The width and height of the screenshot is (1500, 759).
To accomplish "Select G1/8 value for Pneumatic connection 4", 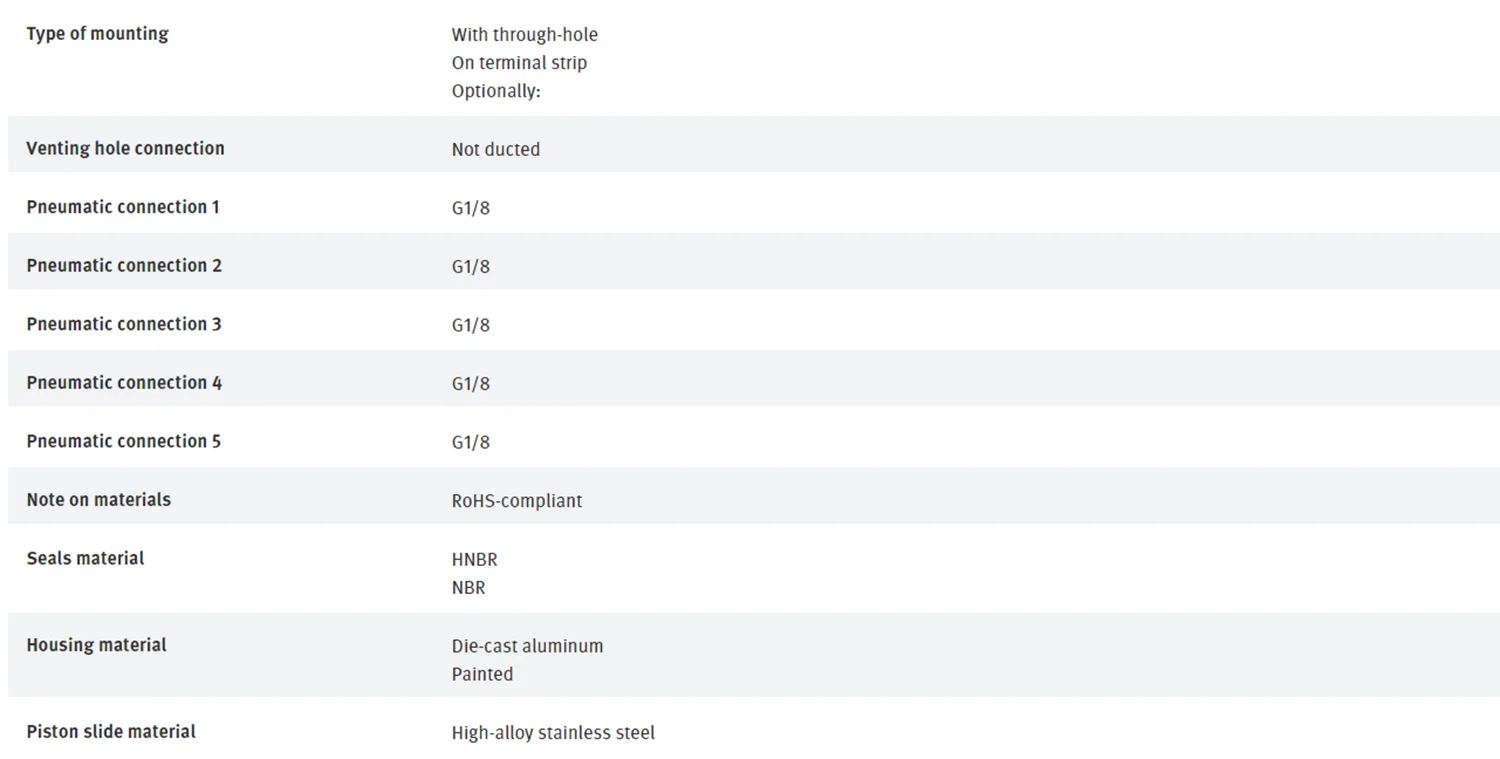I will 471,384.
